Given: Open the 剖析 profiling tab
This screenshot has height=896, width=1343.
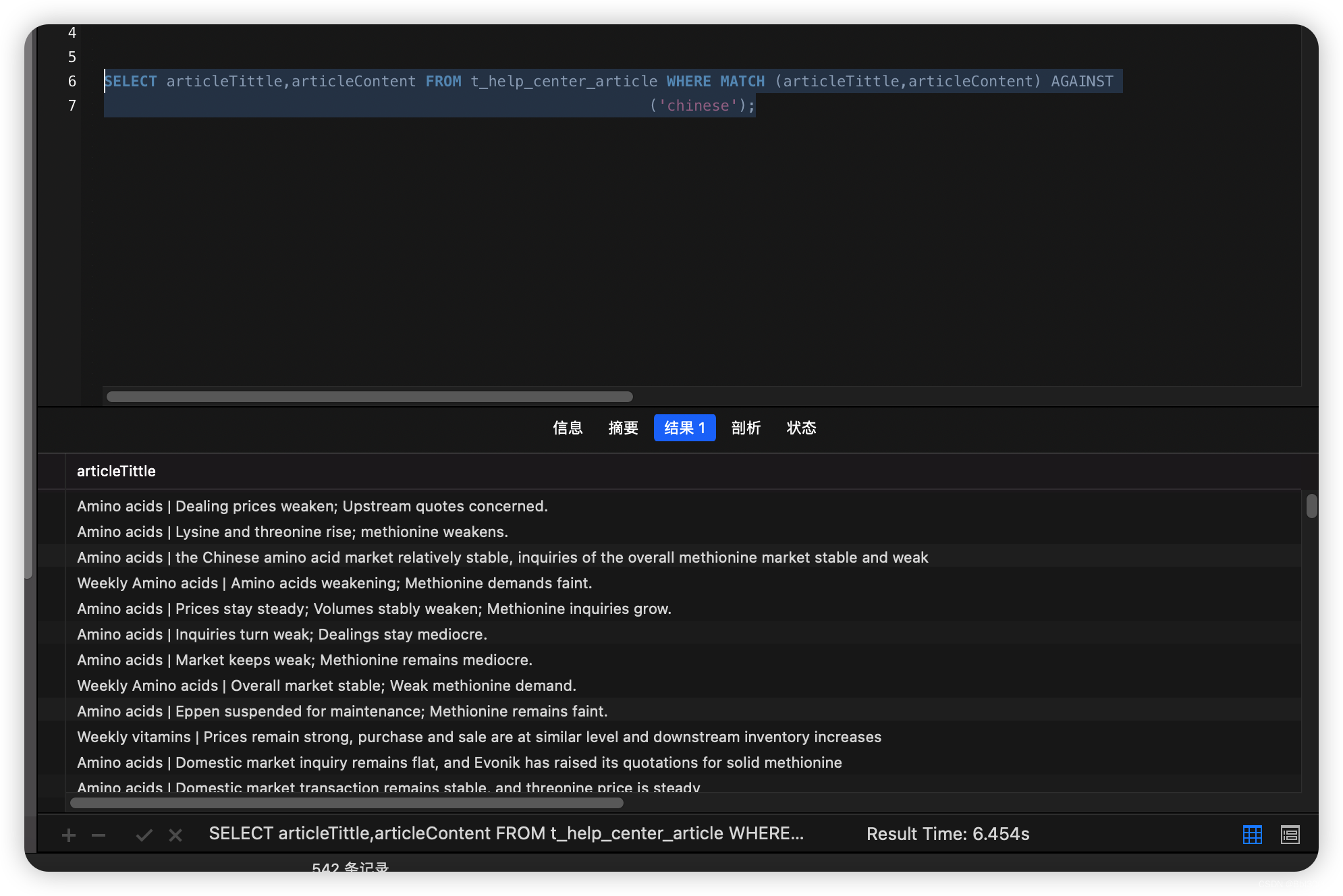Looking at the screenshot, I should coord(746,428).
